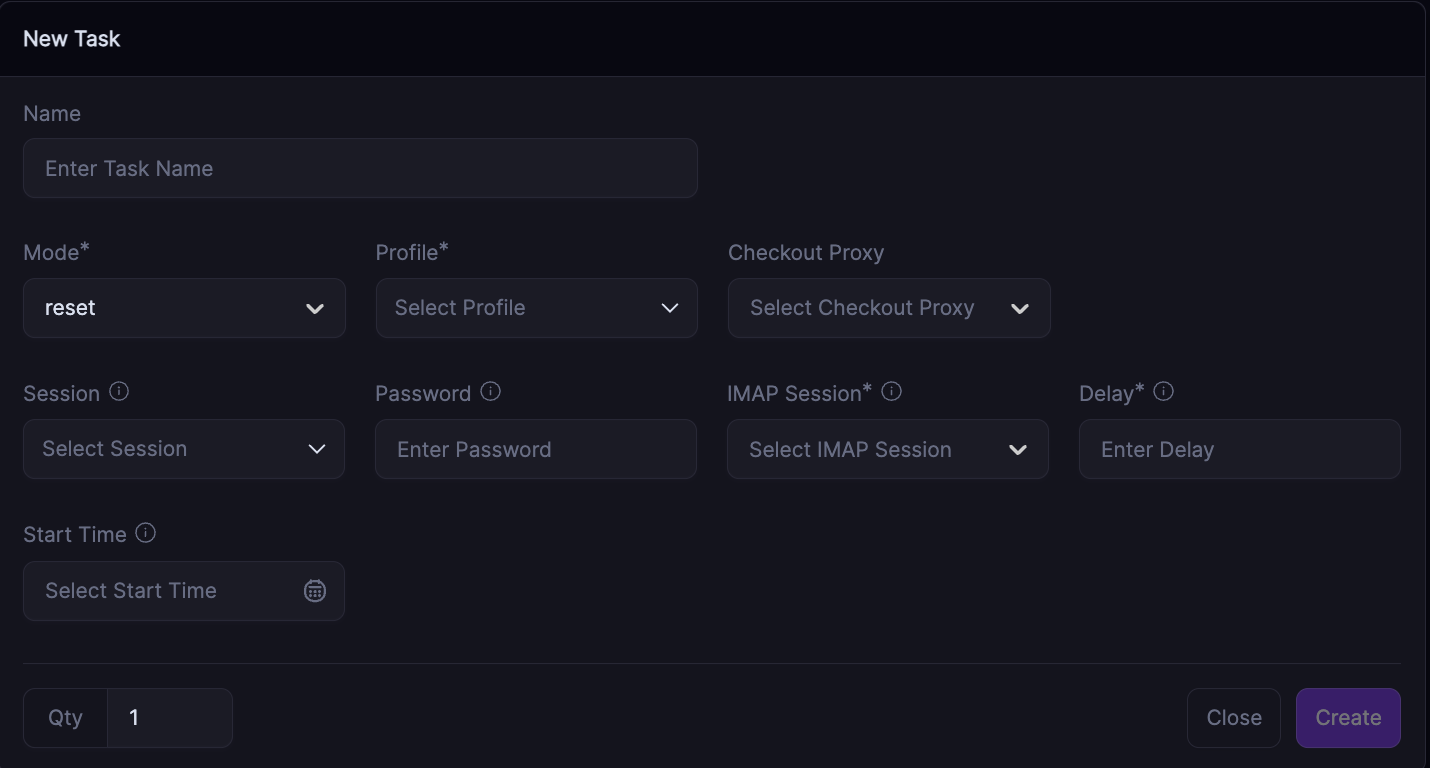The width and height of the screenshot is (1430, 768).
Task: Open the calendar icon in Start Time field
Action: (315, 591)
